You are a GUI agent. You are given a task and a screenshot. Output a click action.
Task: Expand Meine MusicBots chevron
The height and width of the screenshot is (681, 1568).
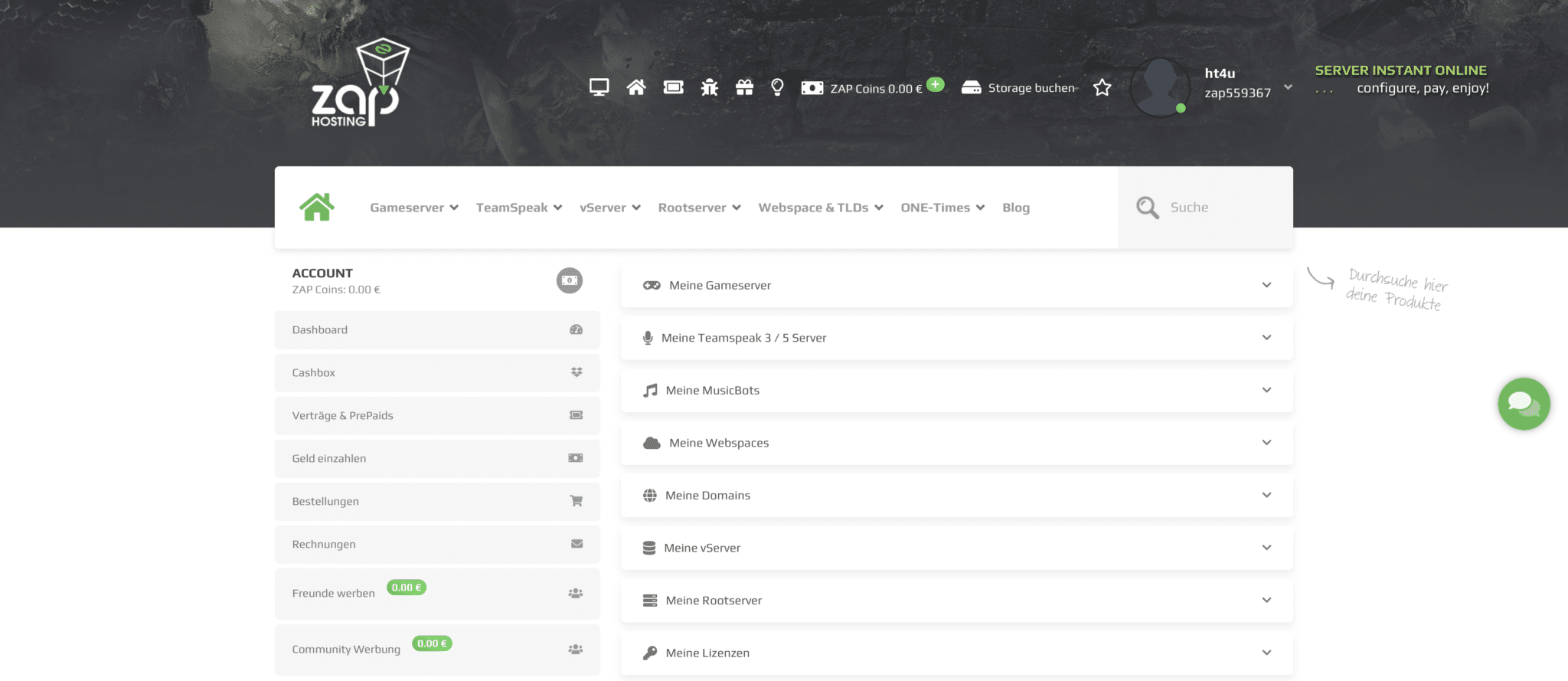(1266, 390)
